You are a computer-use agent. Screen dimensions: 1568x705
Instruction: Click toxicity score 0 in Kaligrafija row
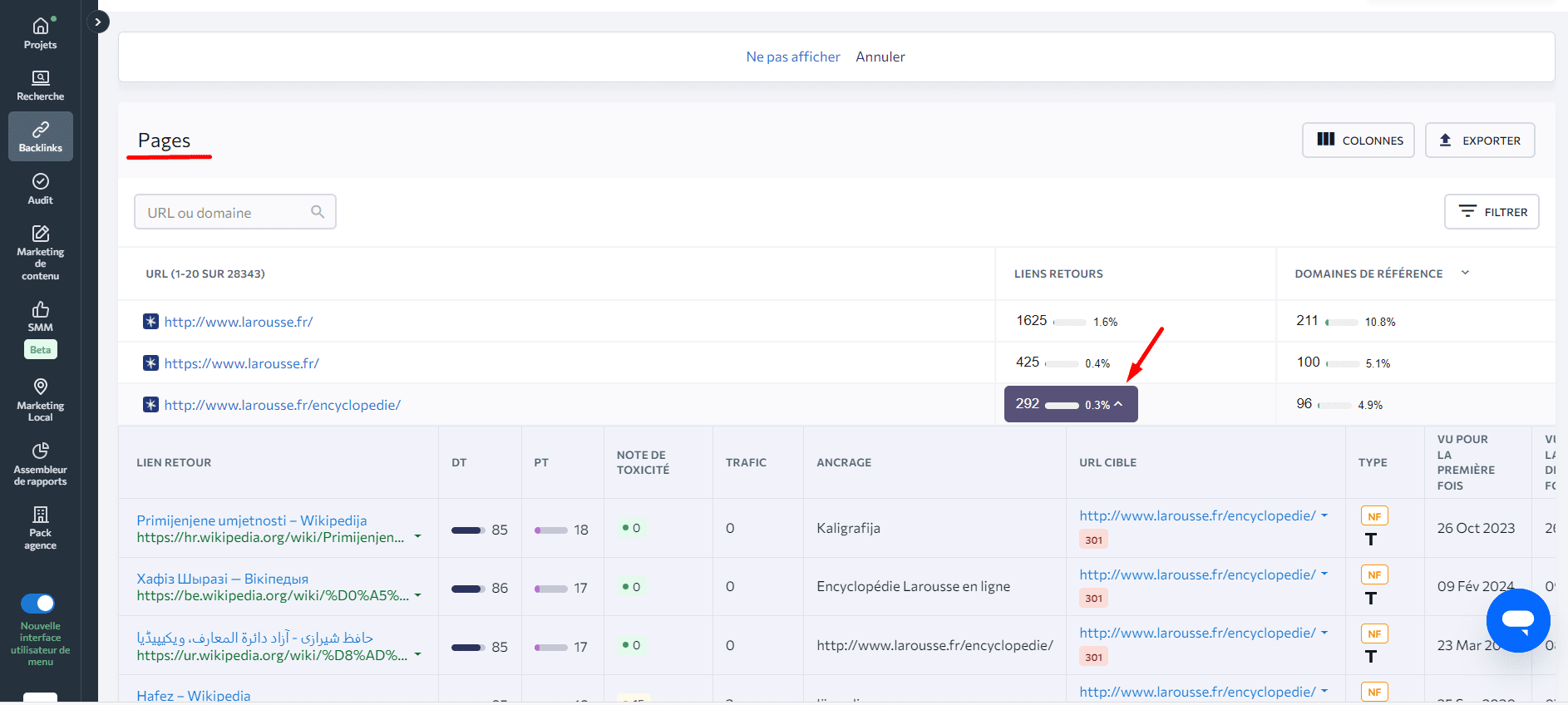tap(632, 528)
